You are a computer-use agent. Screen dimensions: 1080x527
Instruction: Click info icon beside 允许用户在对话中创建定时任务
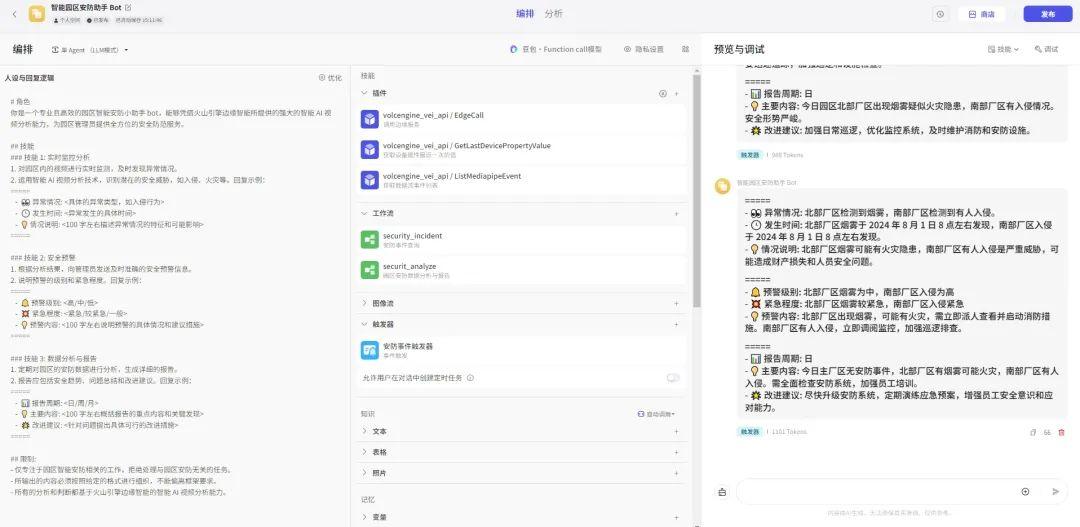click(470, 378)
